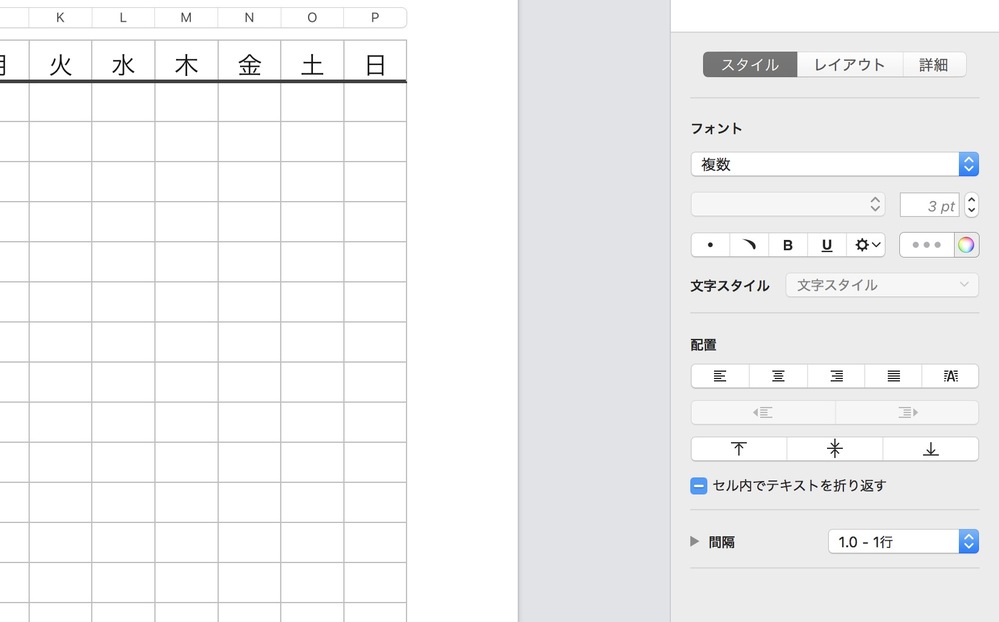This screenshot has height=622, width=999.
Task: Align text to bottom of cell
Action: [931, 449]
